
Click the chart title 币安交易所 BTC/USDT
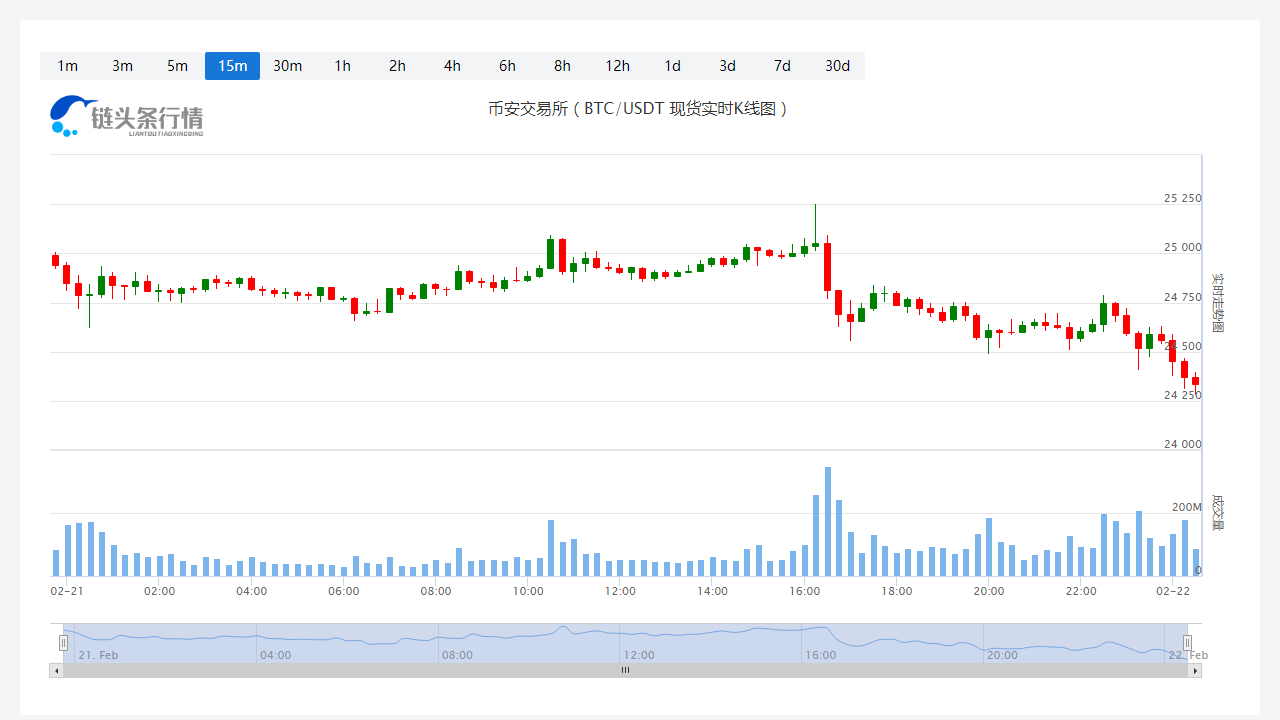(639, 109)
